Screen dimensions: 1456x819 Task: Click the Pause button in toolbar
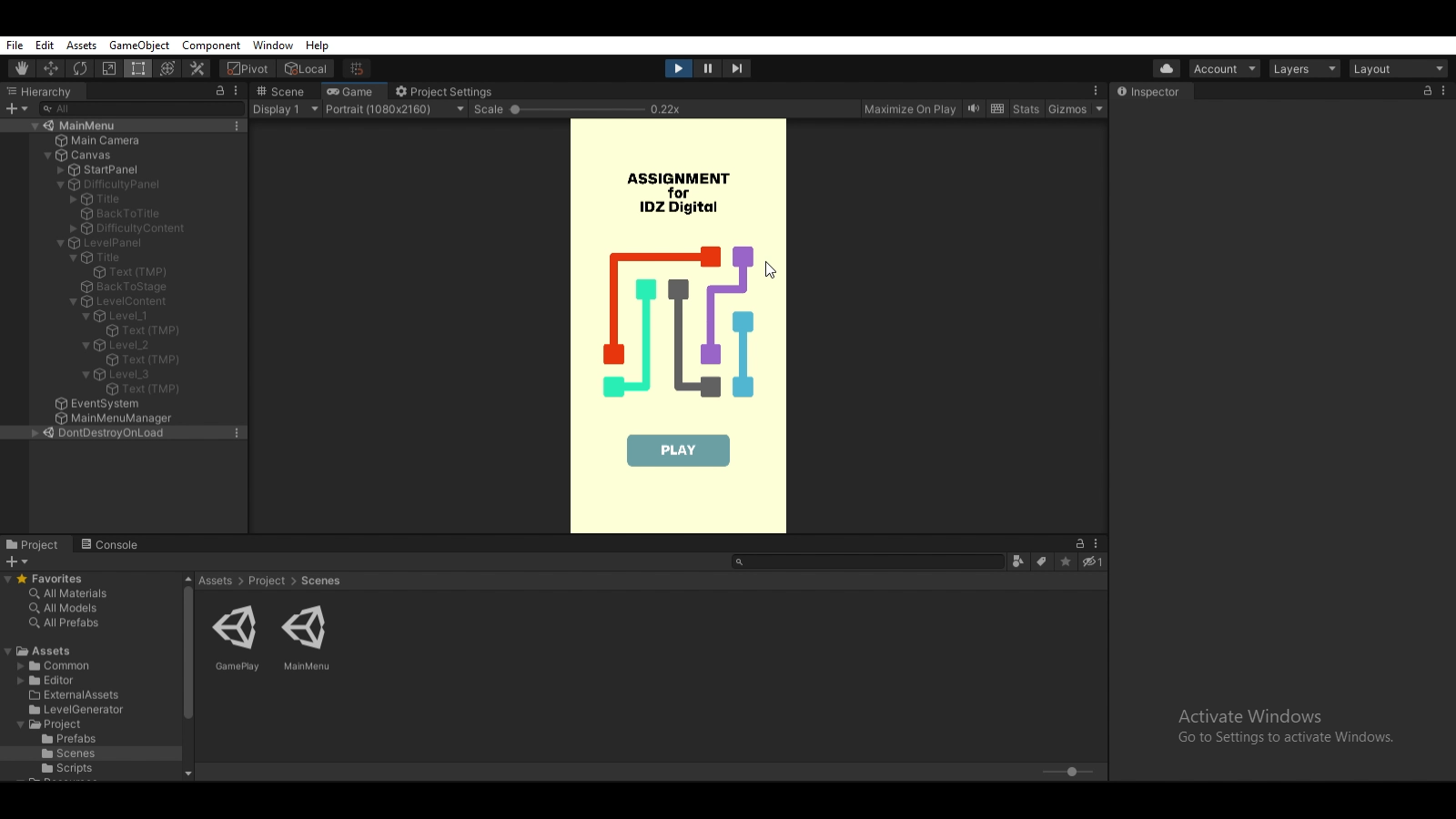pos(707,68)
